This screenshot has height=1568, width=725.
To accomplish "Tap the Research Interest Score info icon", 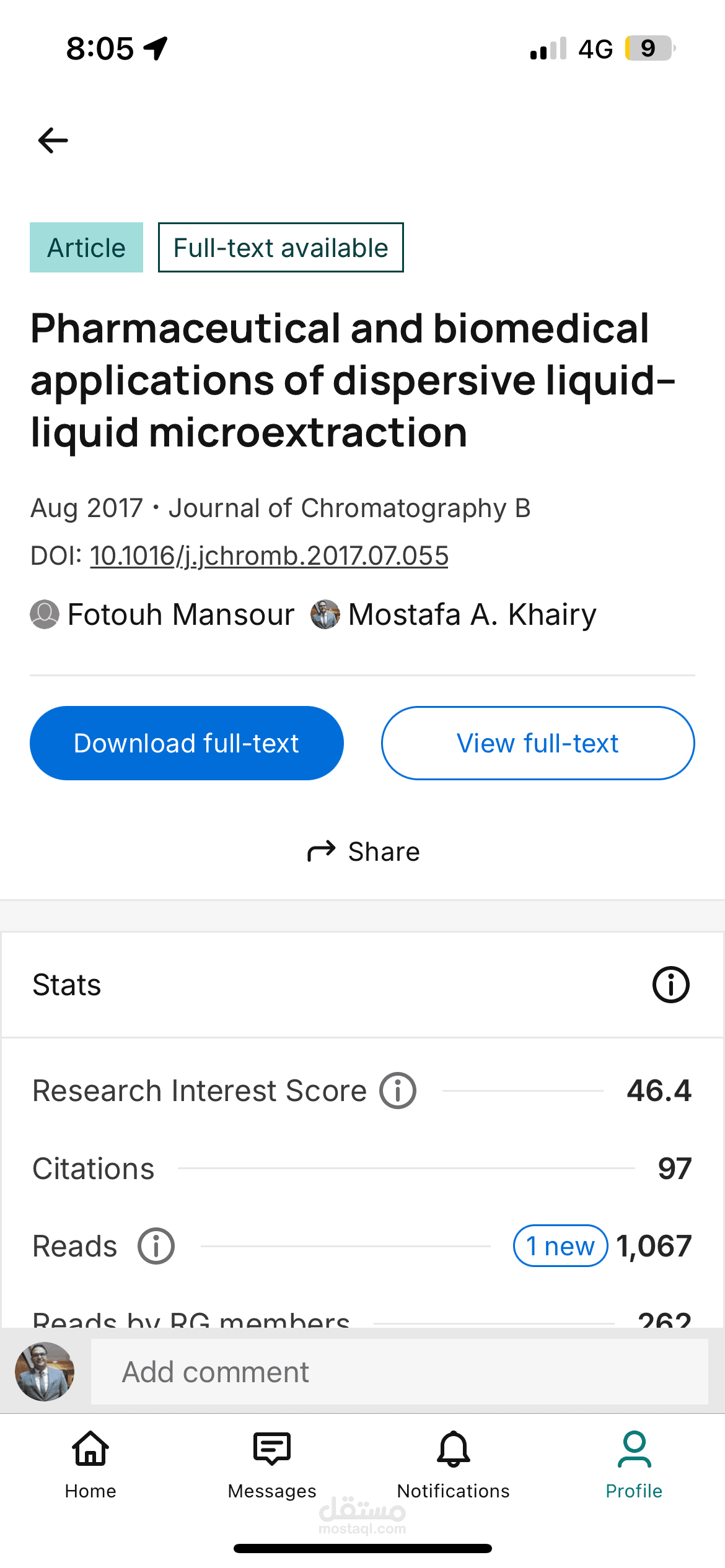I will coord(398,1091).
